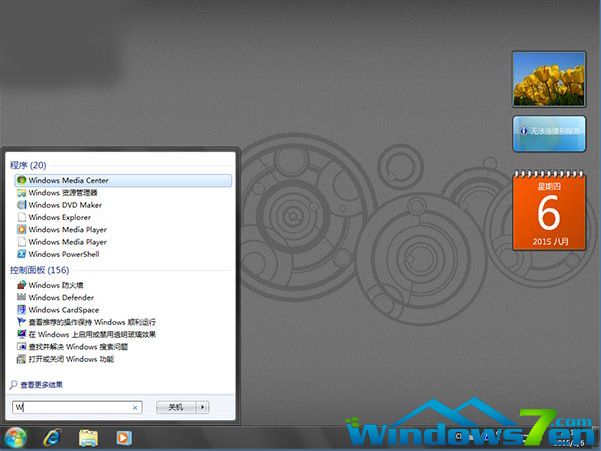This screenshot has height=451, width=601.
Task: Click the 程序 (20) group header
Action: point(28,165)
